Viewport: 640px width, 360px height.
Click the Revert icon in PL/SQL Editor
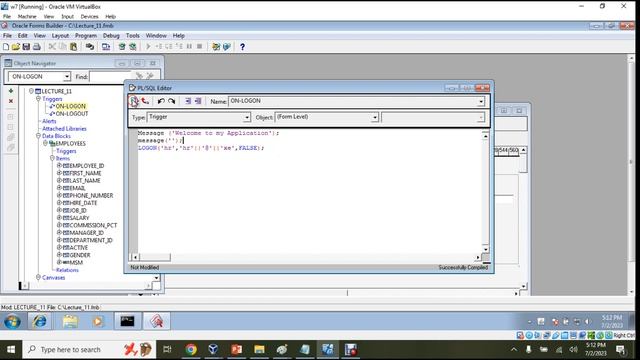[145, 101]
